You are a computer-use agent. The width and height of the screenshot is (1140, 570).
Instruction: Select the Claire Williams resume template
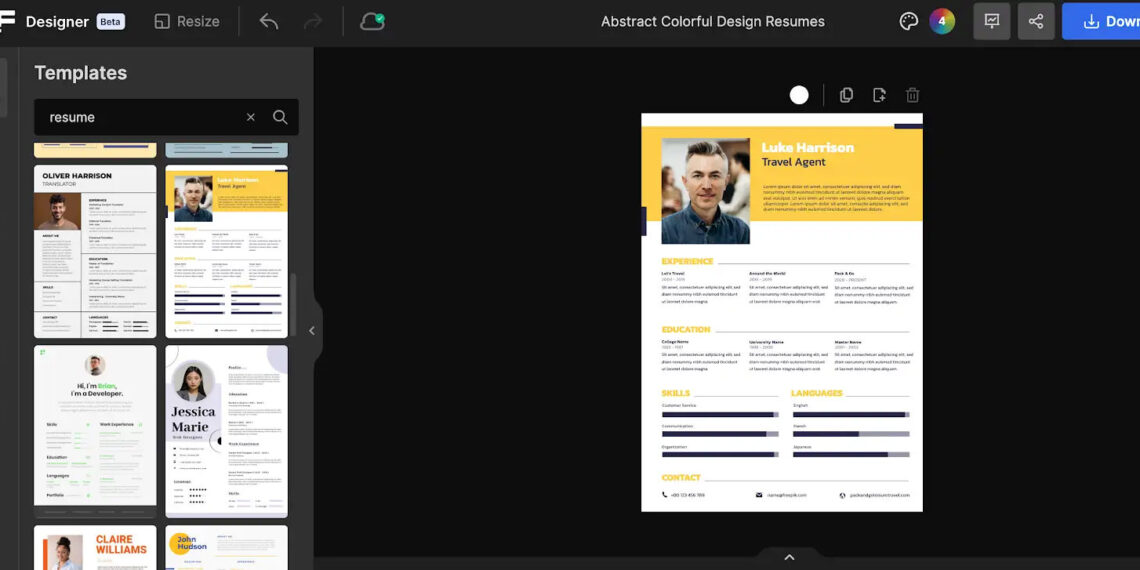[95, 547]
